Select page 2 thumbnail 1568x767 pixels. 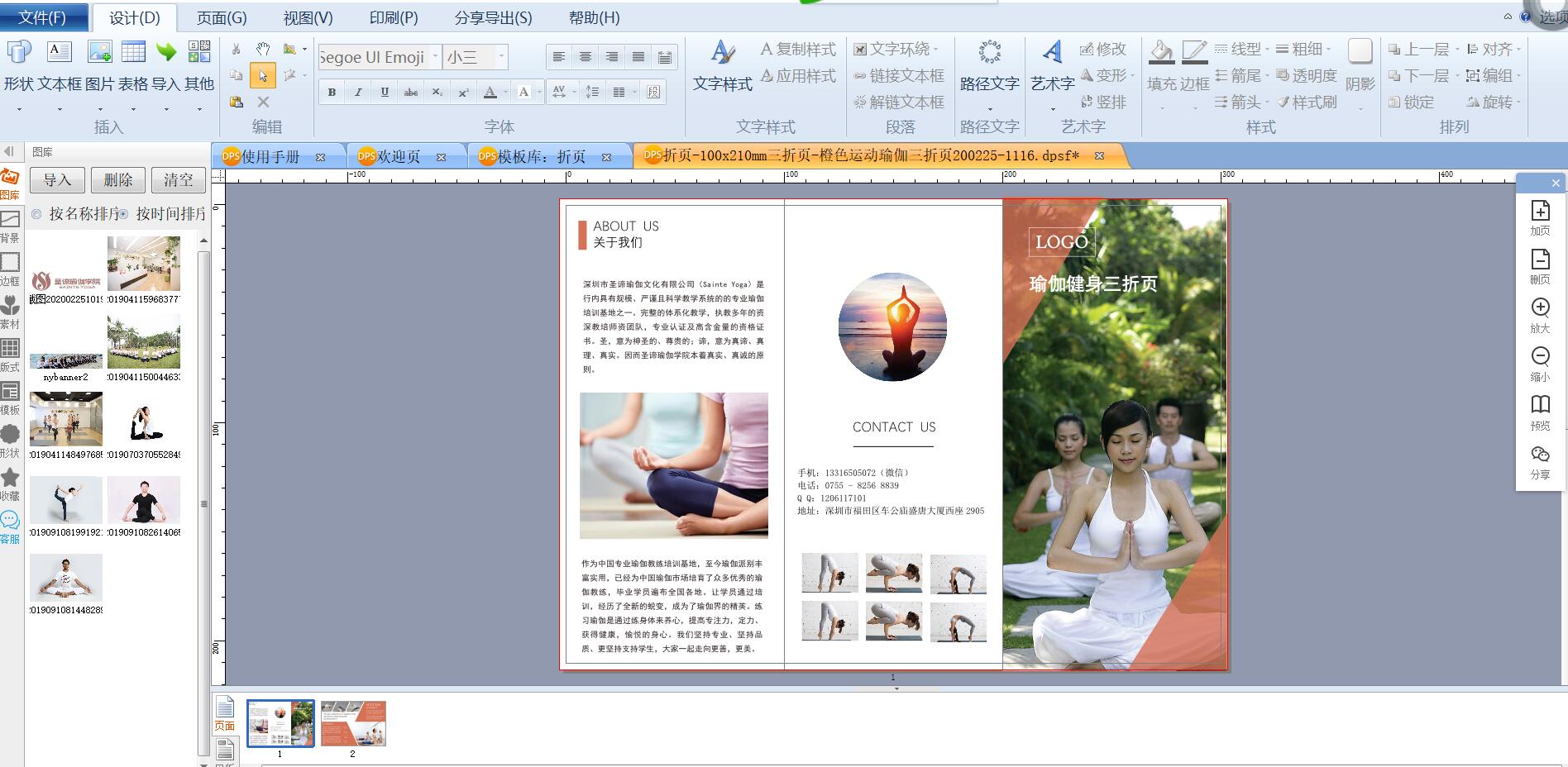(353, 723)
